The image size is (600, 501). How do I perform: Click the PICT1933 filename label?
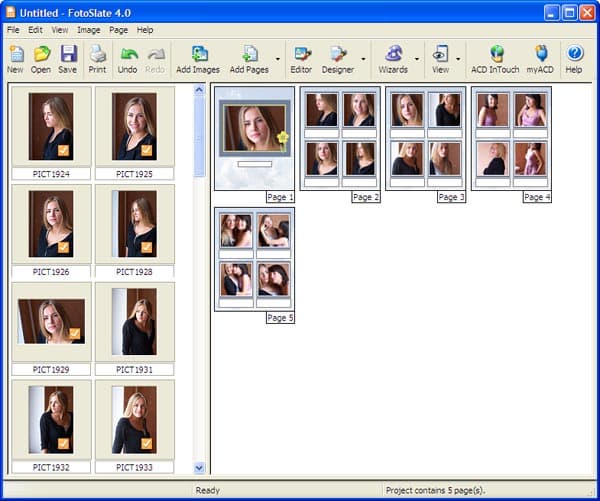134,467
